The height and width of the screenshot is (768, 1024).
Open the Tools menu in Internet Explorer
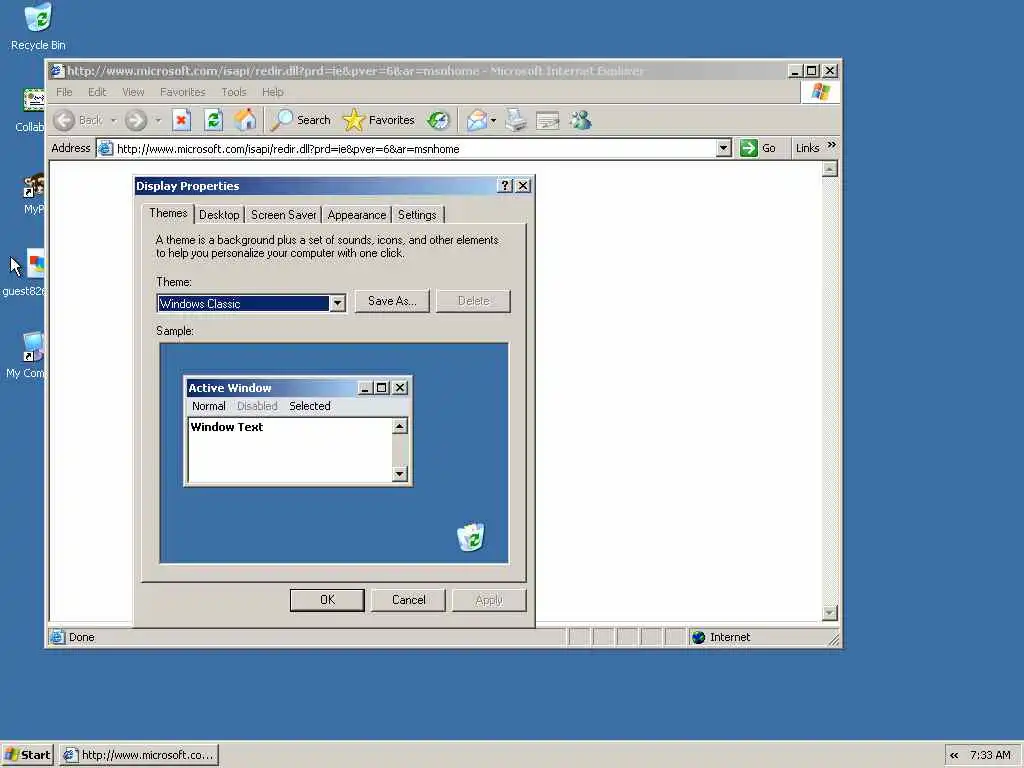234,92
